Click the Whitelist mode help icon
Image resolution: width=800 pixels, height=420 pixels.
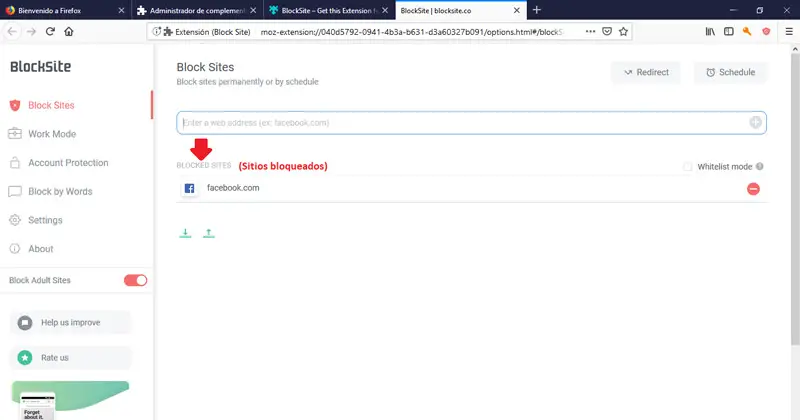click(760, 166)
